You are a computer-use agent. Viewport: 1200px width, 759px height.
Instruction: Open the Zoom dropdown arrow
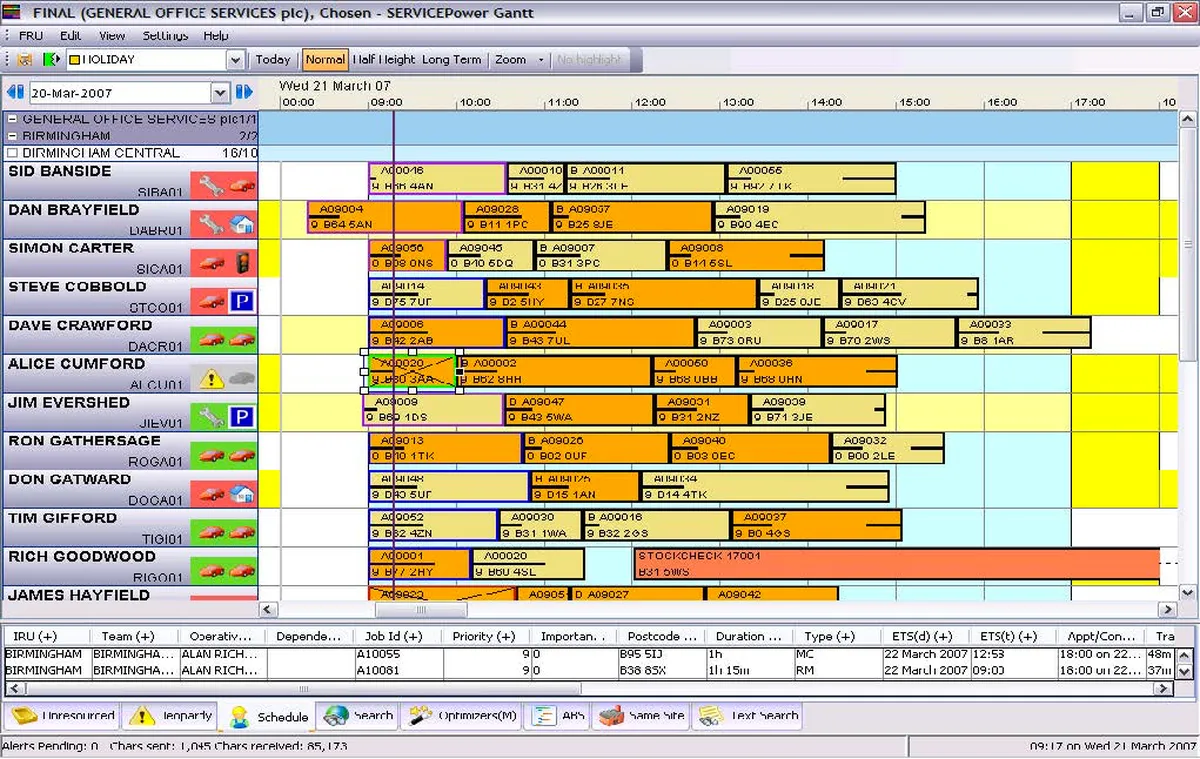(541, 60)
